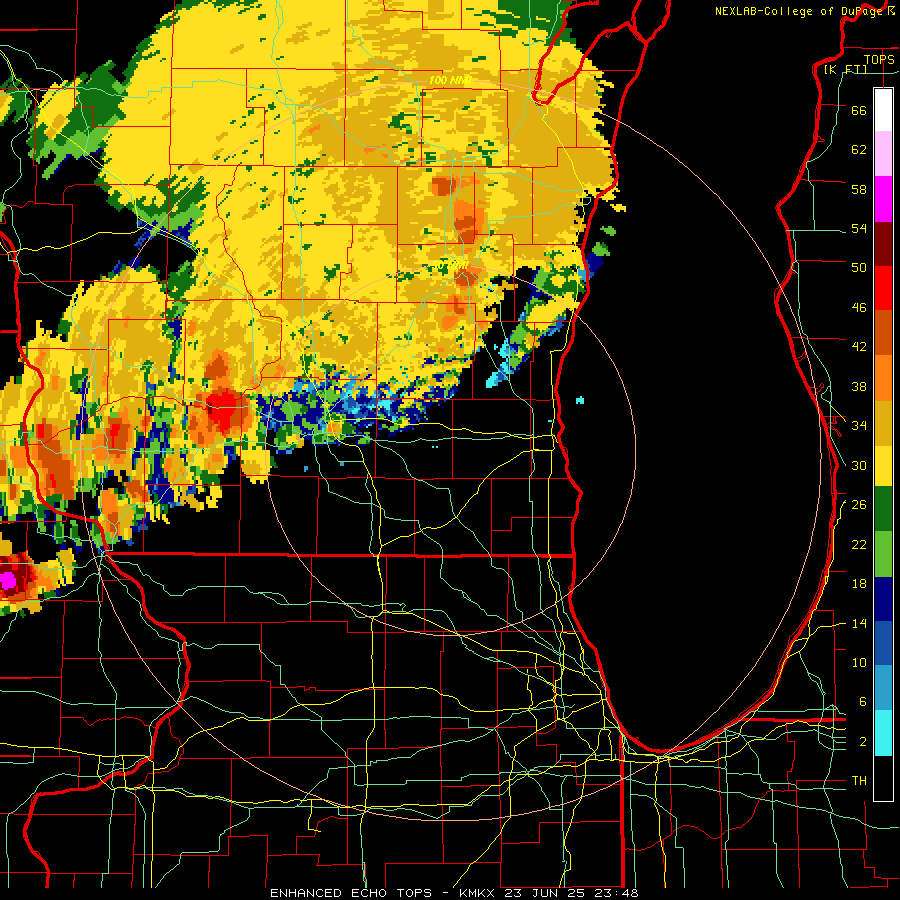900x900 pixels.
Task: Click the 14 legend value
Action: 859,623
